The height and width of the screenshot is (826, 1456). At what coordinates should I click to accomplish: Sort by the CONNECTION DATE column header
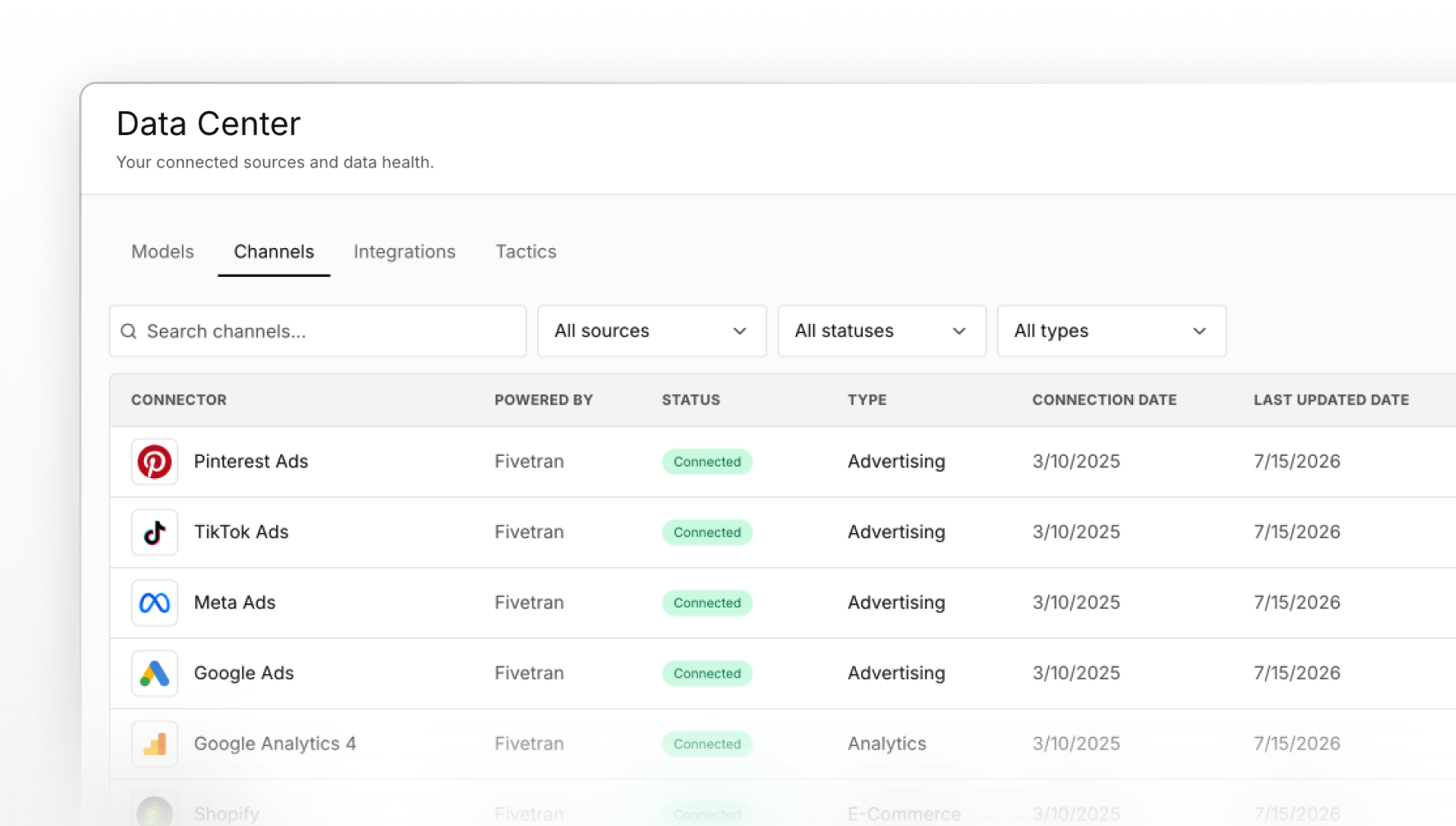point(1104,400)
